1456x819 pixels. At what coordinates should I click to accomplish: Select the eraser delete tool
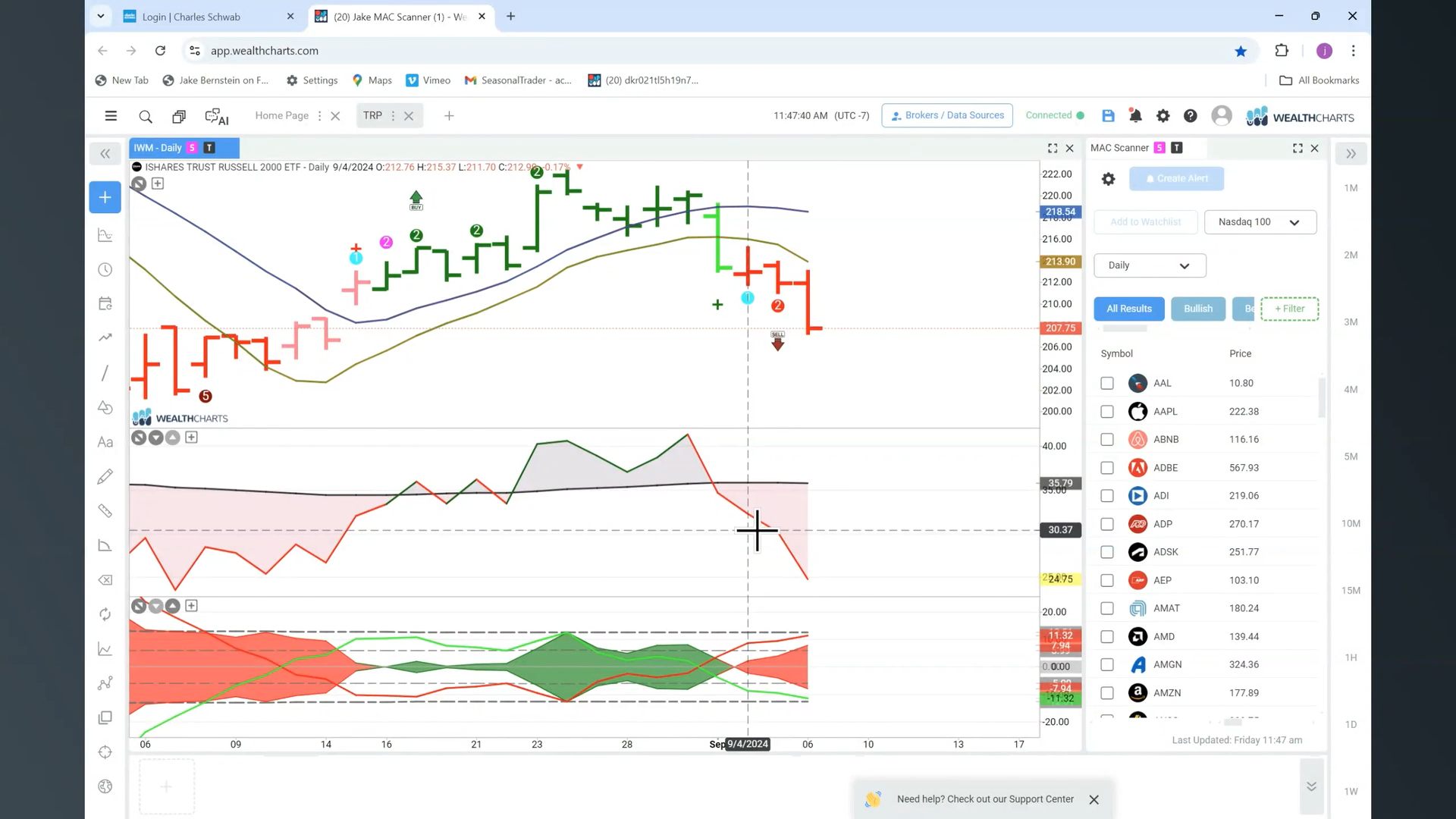pyautogui.click(x=105, y=580)
